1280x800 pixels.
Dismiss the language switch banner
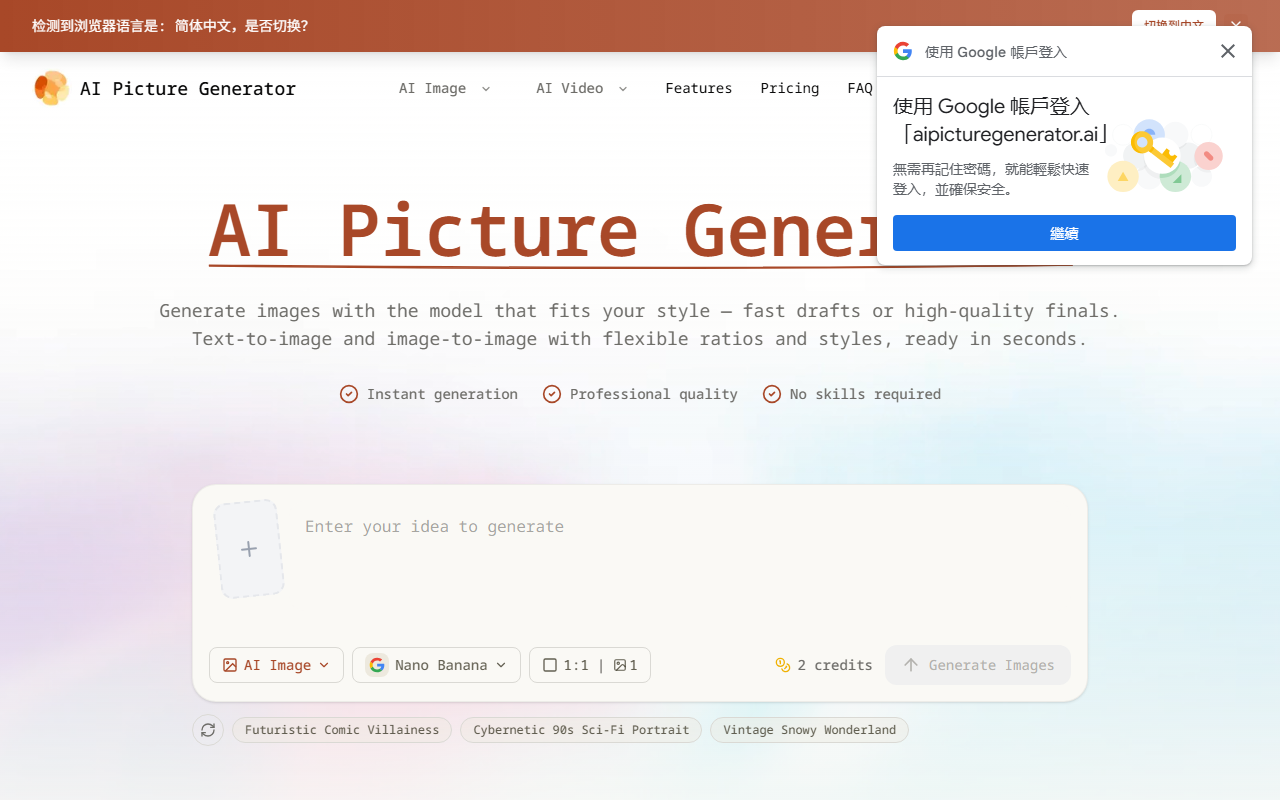click(1236, 25)
